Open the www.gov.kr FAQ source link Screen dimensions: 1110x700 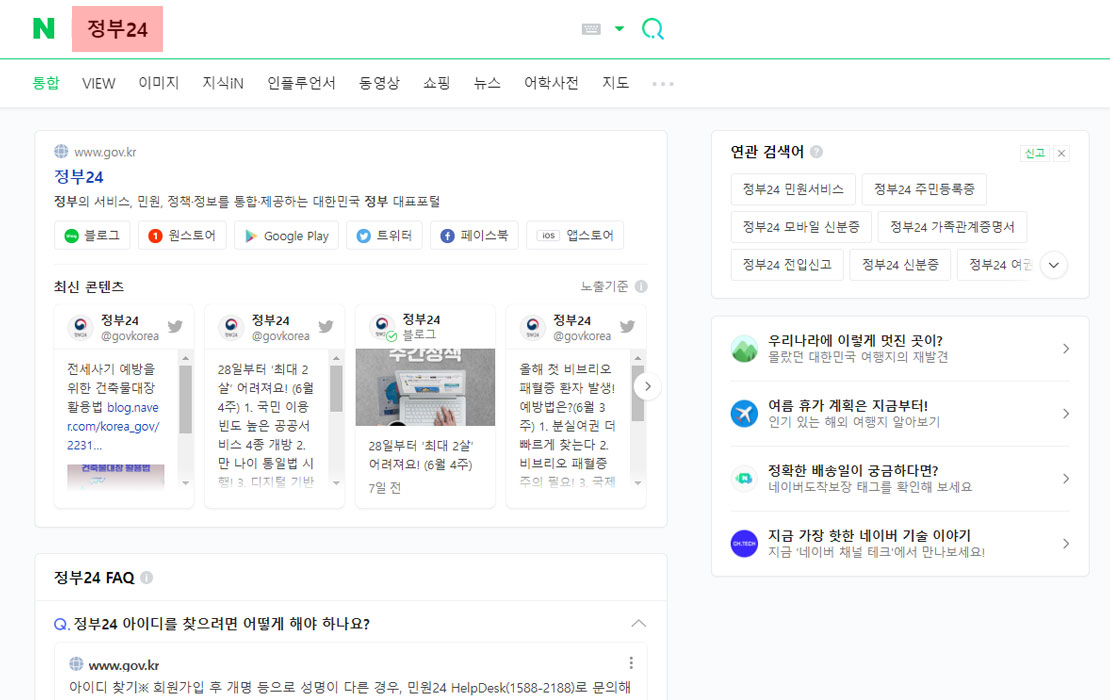[x=123, y=665]
